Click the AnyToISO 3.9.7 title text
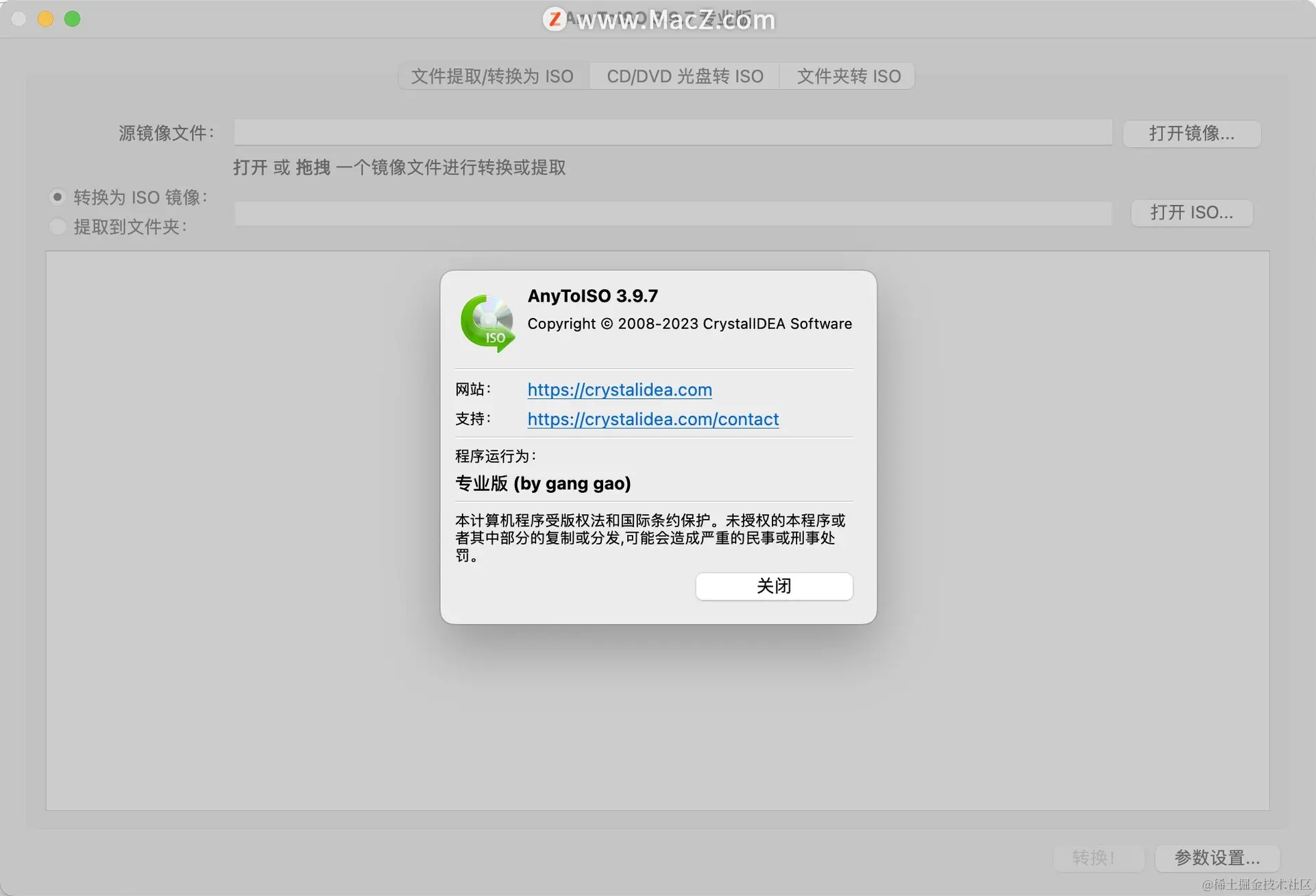1316x896 pixels. tap(592, 296)
